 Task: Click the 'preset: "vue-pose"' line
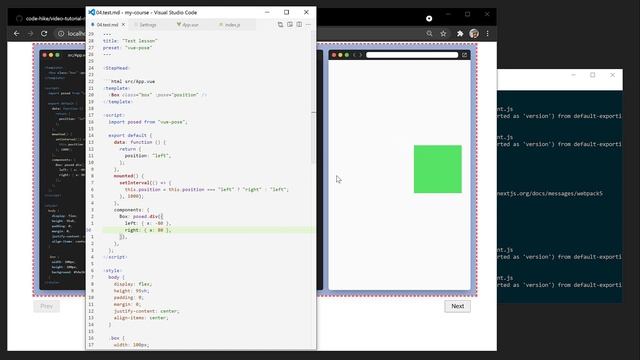point(127,48)
